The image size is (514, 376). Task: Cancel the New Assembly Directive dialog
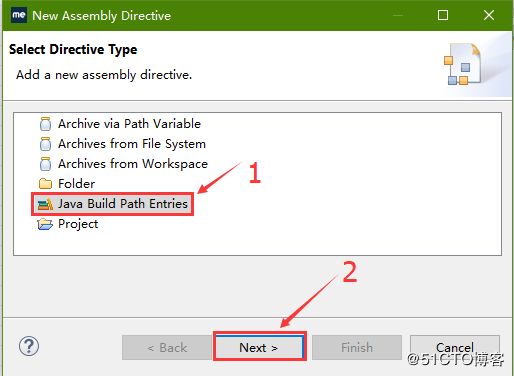(x=455, y=347)
